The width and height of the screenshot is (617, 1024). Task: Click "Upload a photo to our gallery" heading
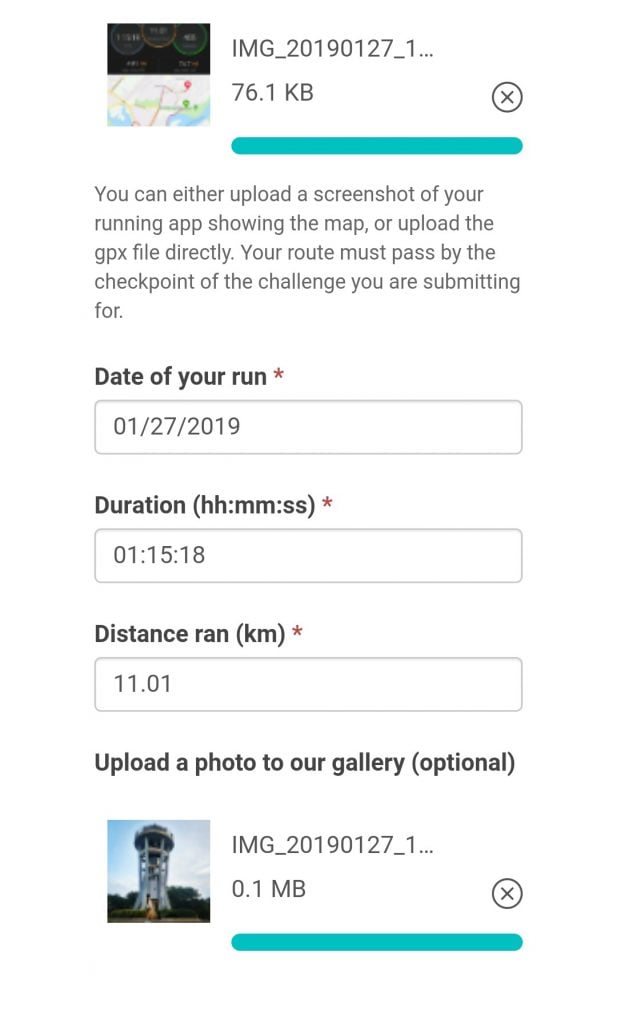tap(304, 763)
